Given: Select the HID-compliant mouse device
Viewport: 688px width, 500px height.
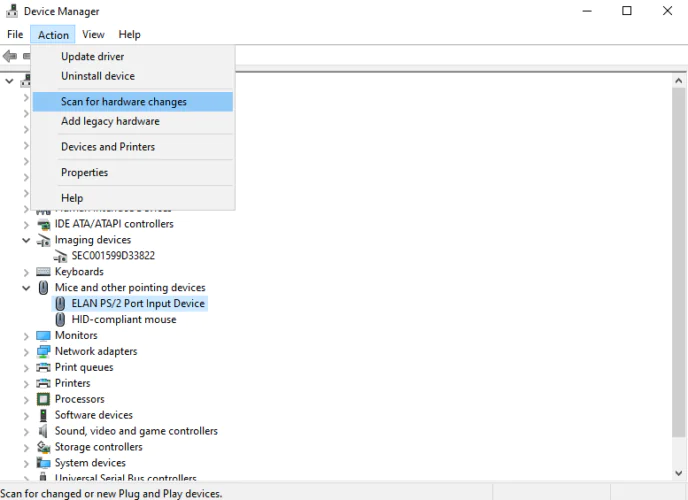Looking at the screenshot, I should click(123, 320).
